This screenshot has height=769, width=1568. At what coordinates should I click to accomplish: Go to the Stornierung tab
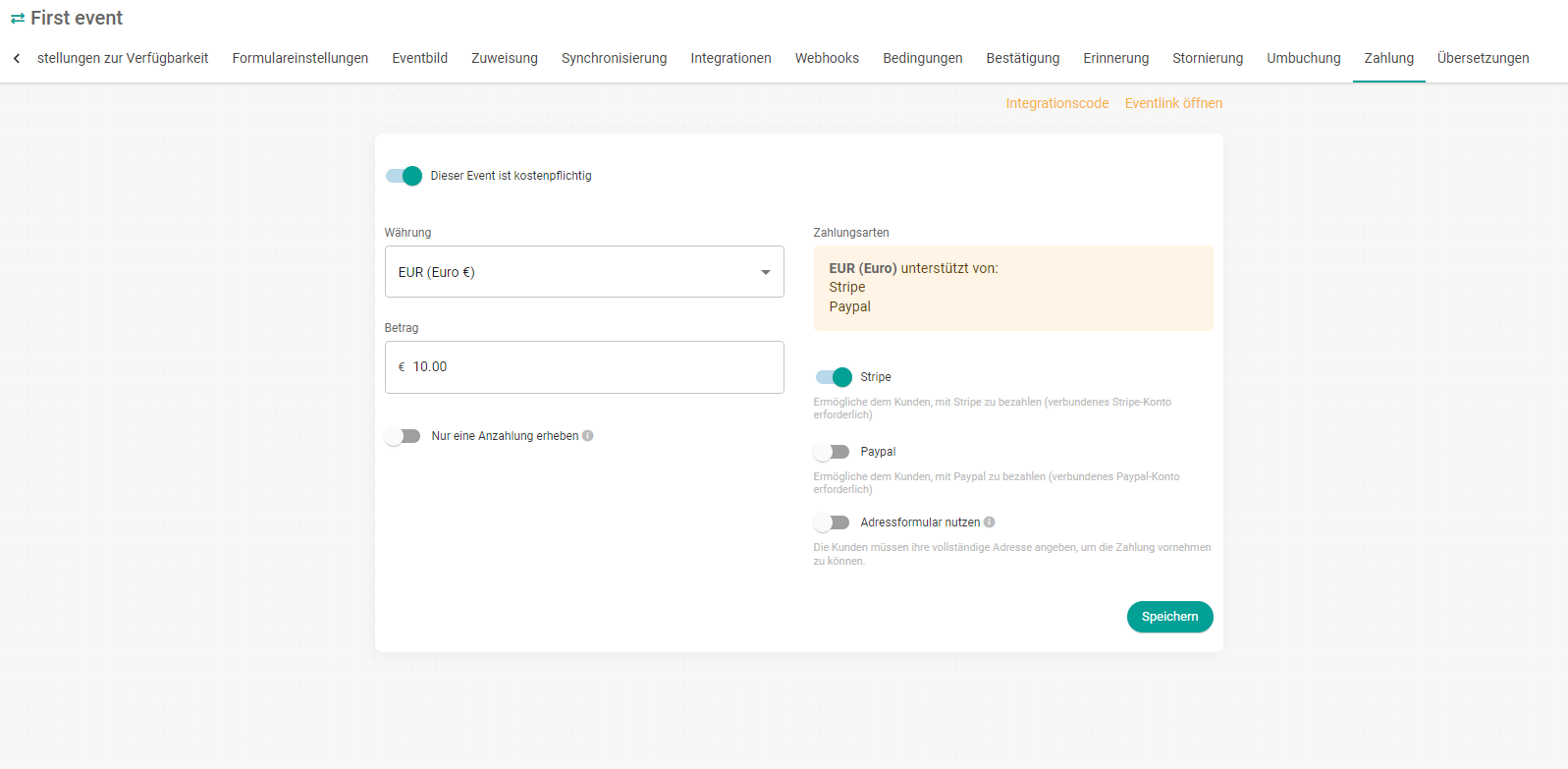(x=1208, y=58)
